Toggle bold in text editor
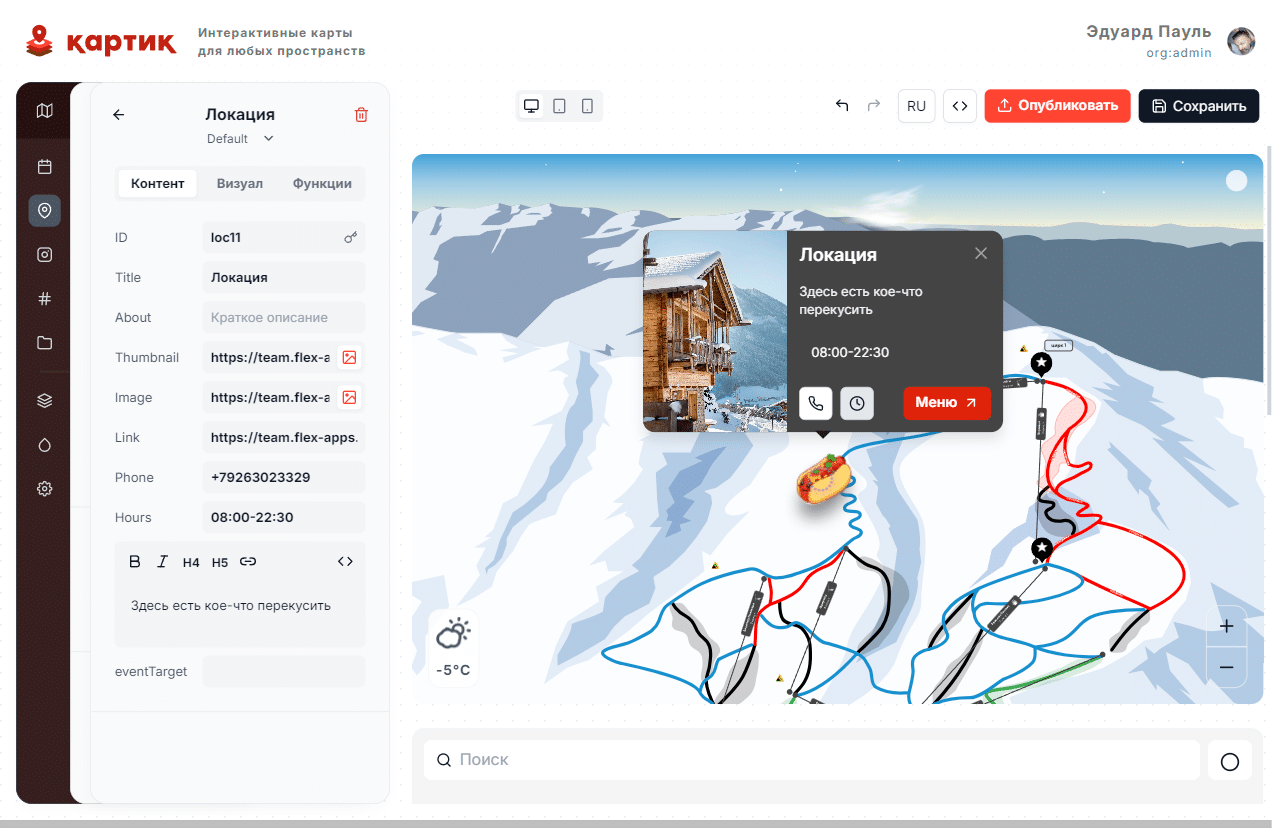This screenshot has height=828, width=1278. coord(135,562)
